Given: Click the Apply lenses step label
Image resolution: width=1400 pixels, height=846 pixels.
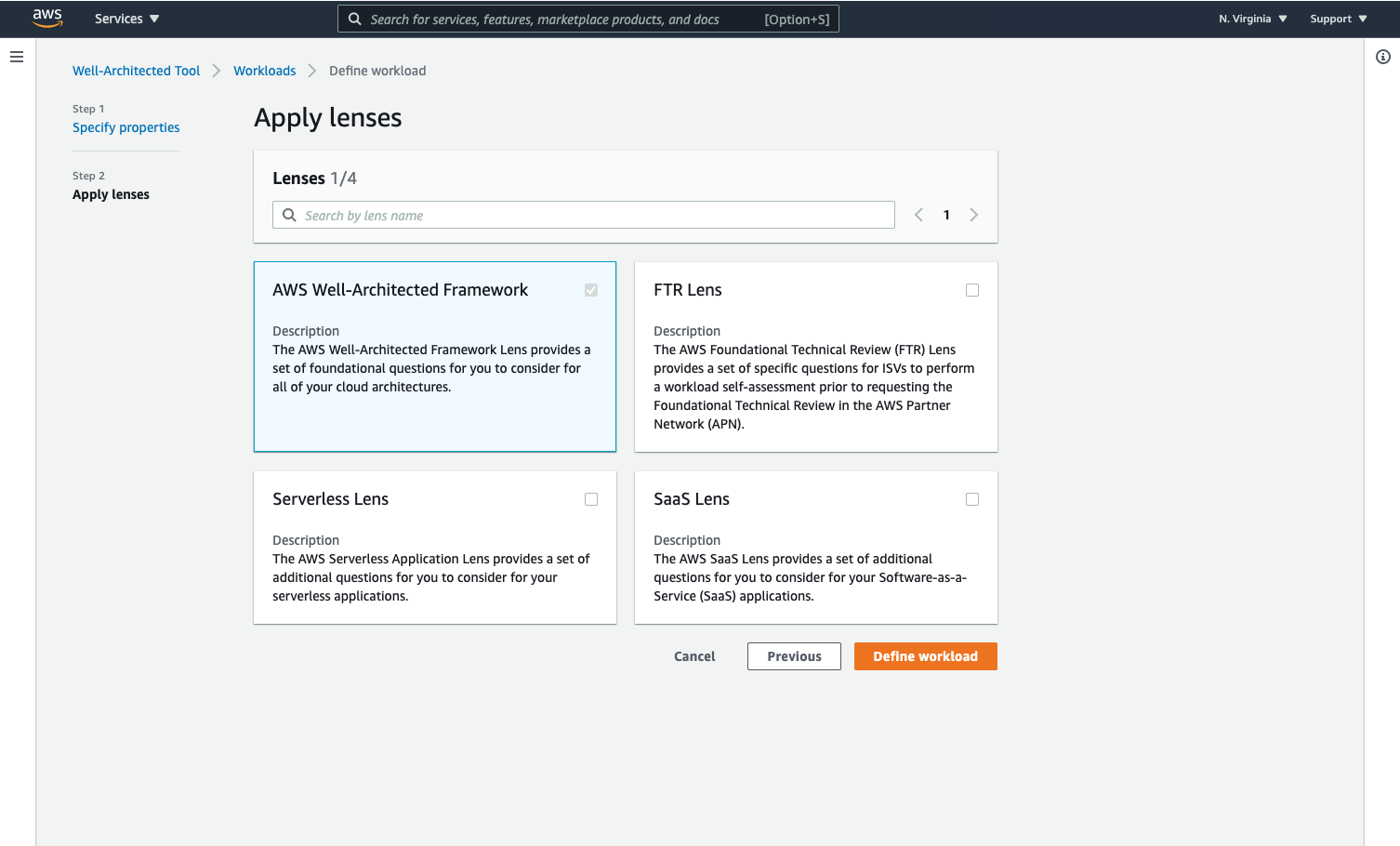Looking at the screenshot, I should (x=111, y=194).
